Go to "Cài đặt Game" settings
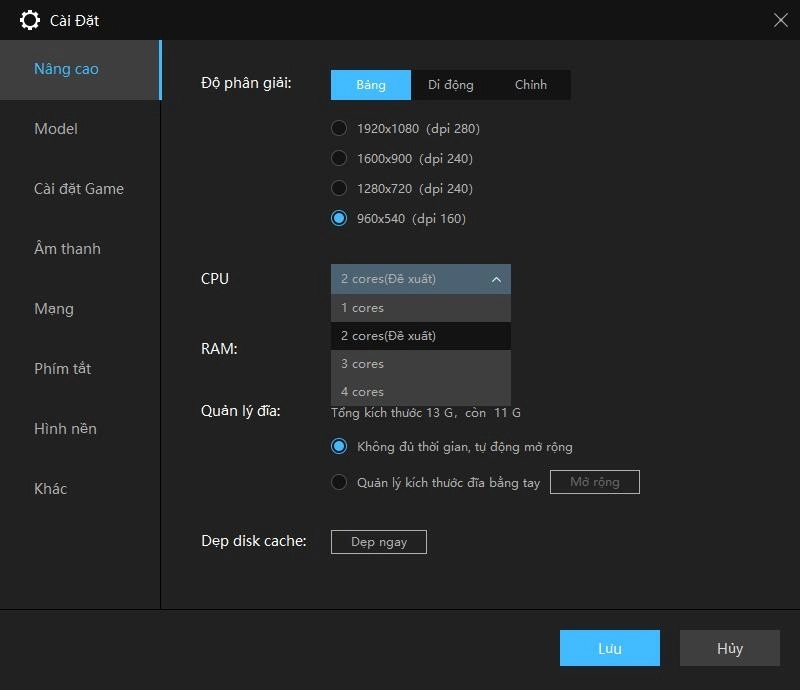Image resolution: width=800 pixels, height=690 pixels. tap(79, 189)
